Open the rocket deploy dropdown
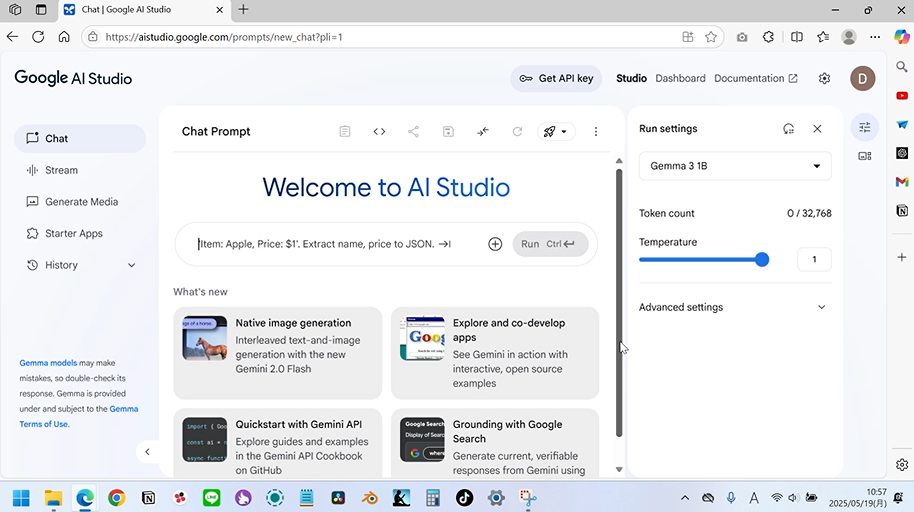The width and height of the screenshot is (914, 512). (554, 131)
